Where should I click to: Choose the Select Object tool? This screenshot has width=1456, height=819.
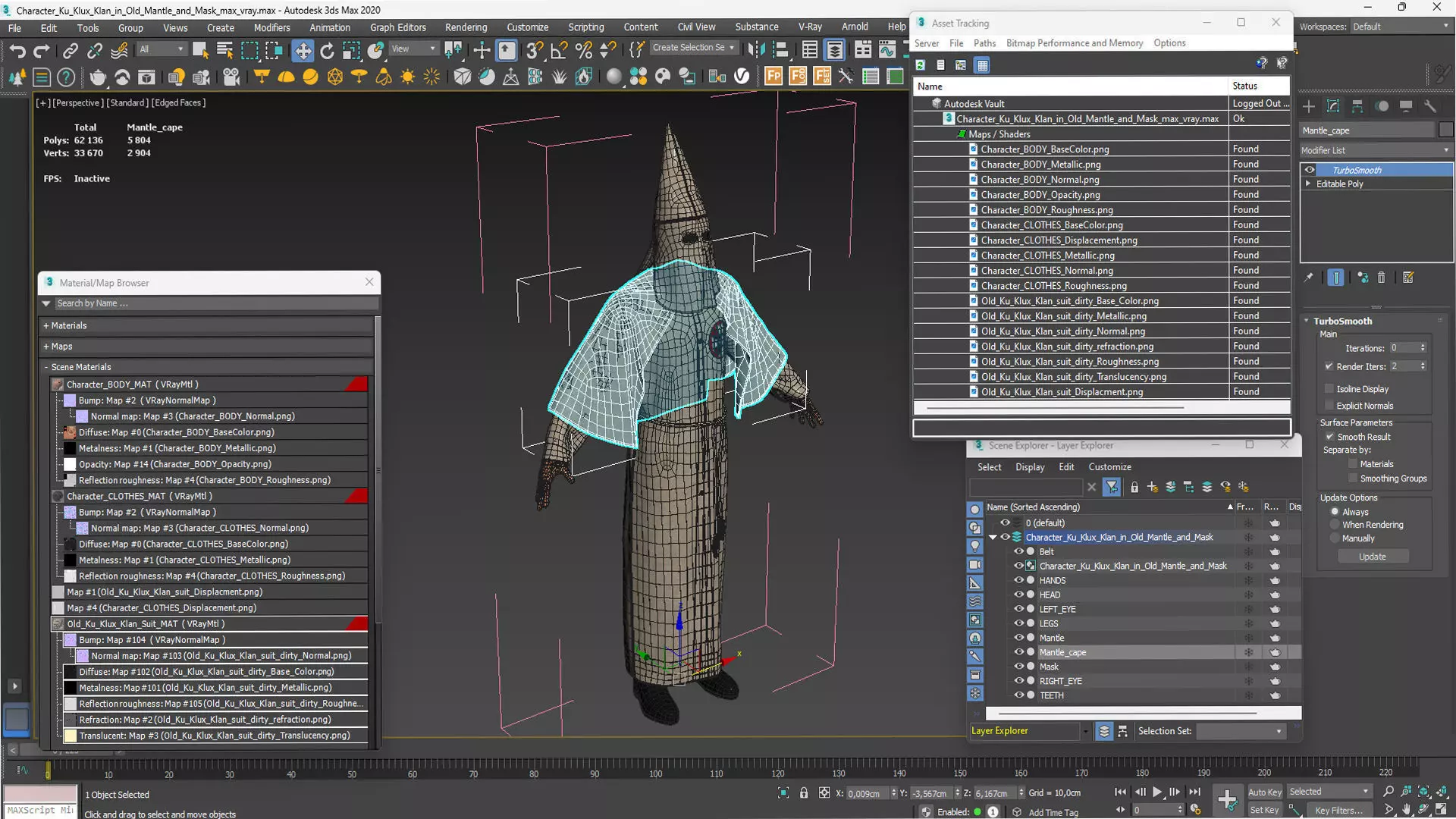click(x=201, y=51)
